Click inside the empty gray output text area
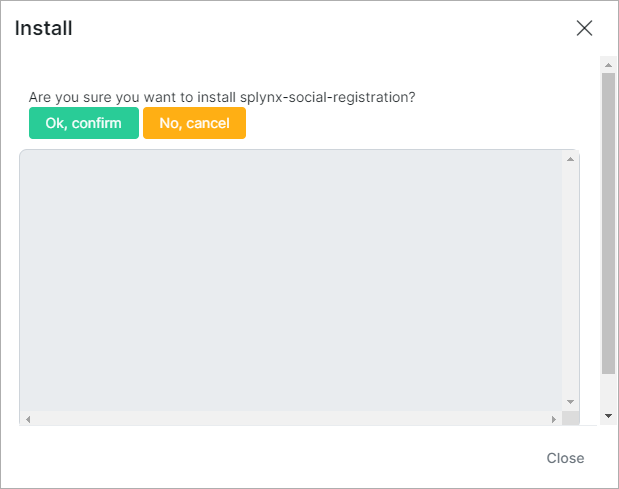Screen dimensions: 619x489 pyautogui.click(x=290, y=280)
